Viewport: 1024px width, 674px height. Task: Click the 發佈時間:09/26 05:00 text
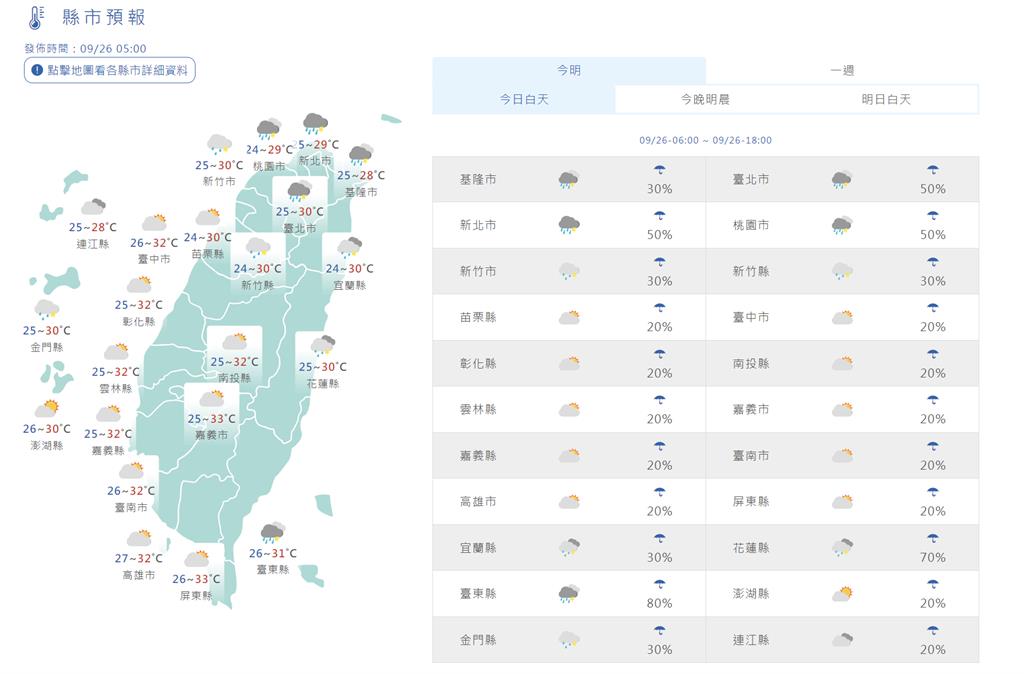click(x=86, y=48)
